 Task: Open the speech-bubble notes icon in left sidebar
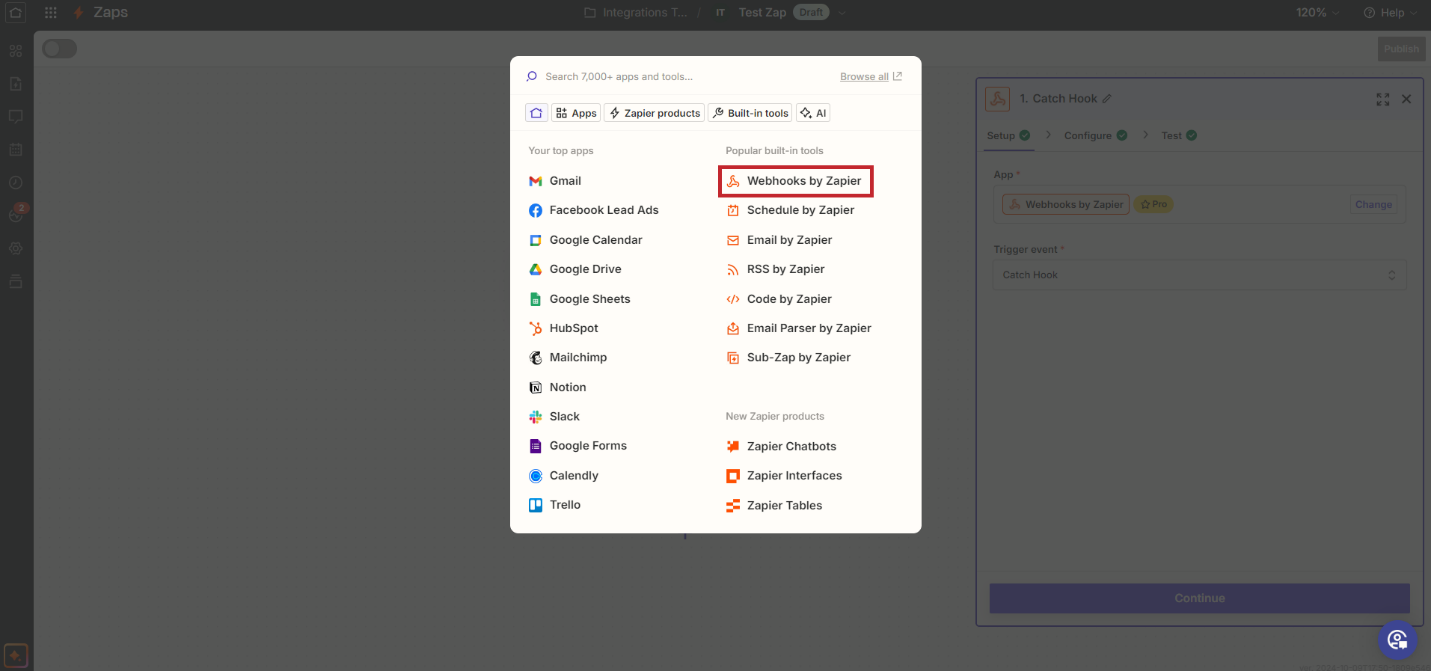tap(16, 117)
